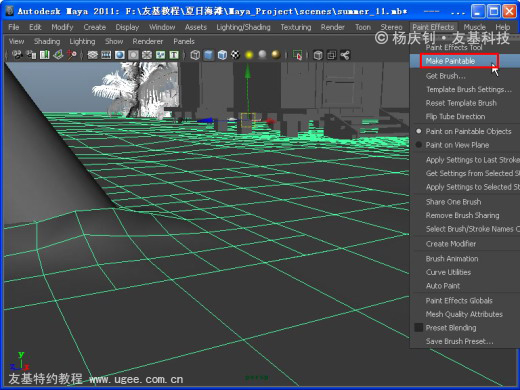The image size is (520, 390).
Task: Toggle the Preset Blending checkbox
Action: tap(419, 328)
